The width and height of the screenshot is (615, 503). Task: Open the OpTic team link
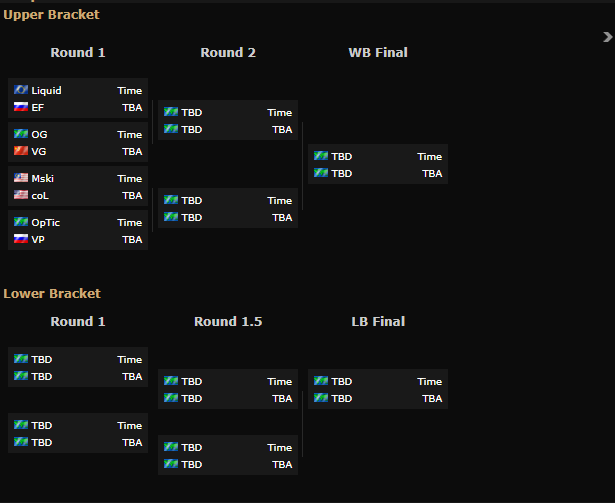(x=45, y=222)
